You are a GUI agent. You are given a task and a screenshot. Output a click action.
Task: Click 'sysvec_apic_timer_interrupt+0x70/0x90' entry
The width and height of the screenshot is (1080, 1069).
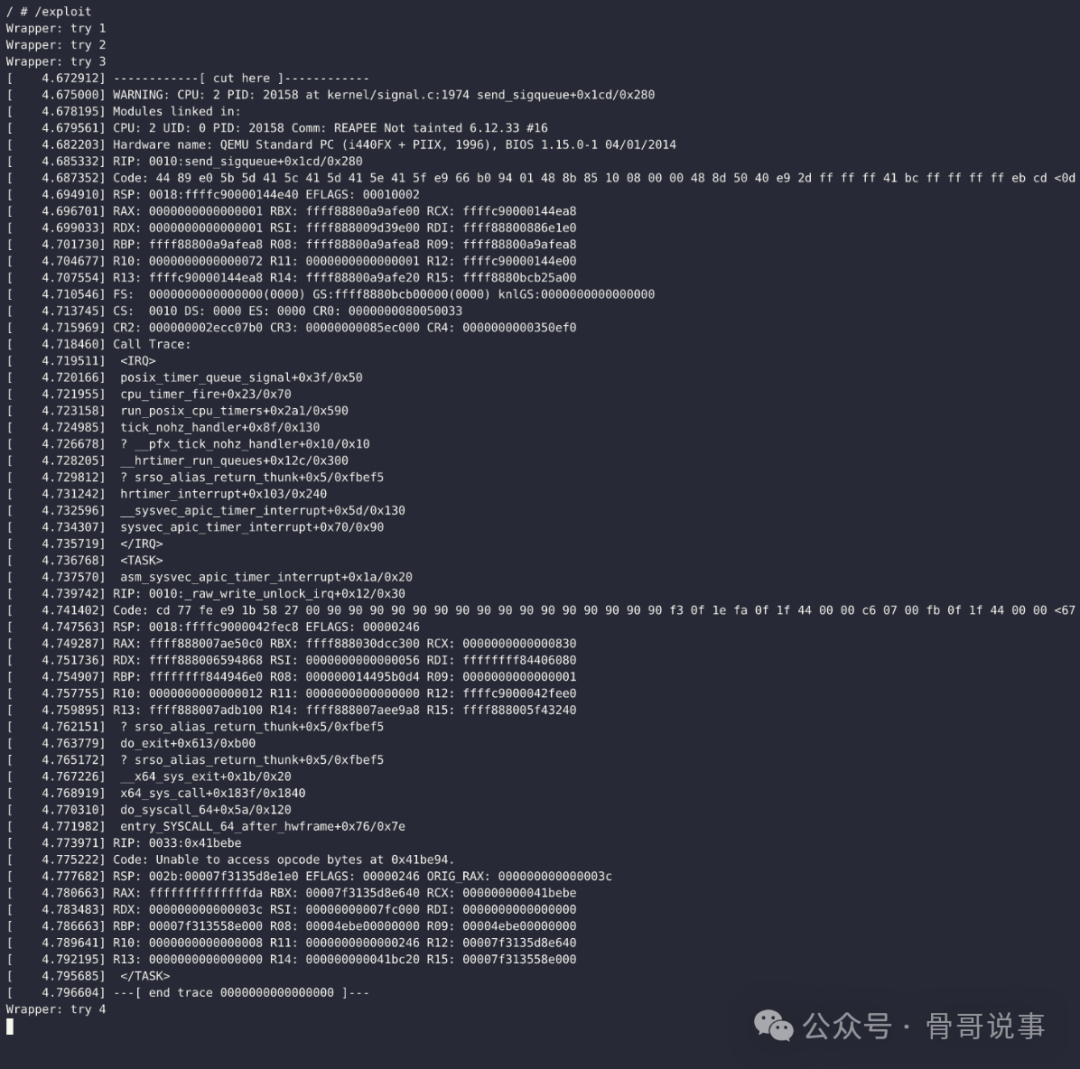click(252, 527)
